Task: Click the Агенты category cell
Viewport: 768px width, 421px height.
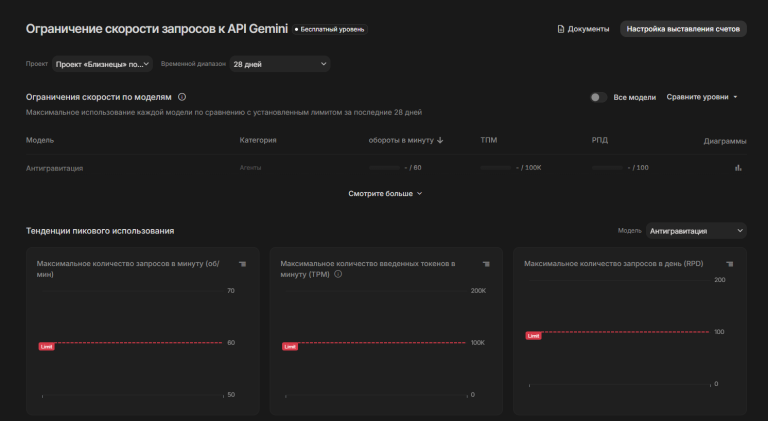Action: point(250,168)
